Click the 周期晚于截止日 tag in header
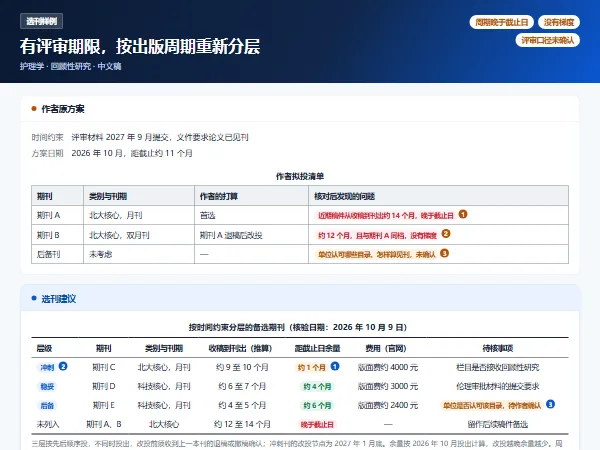Screen dimensions: 600x450 (x=501, y=22)
